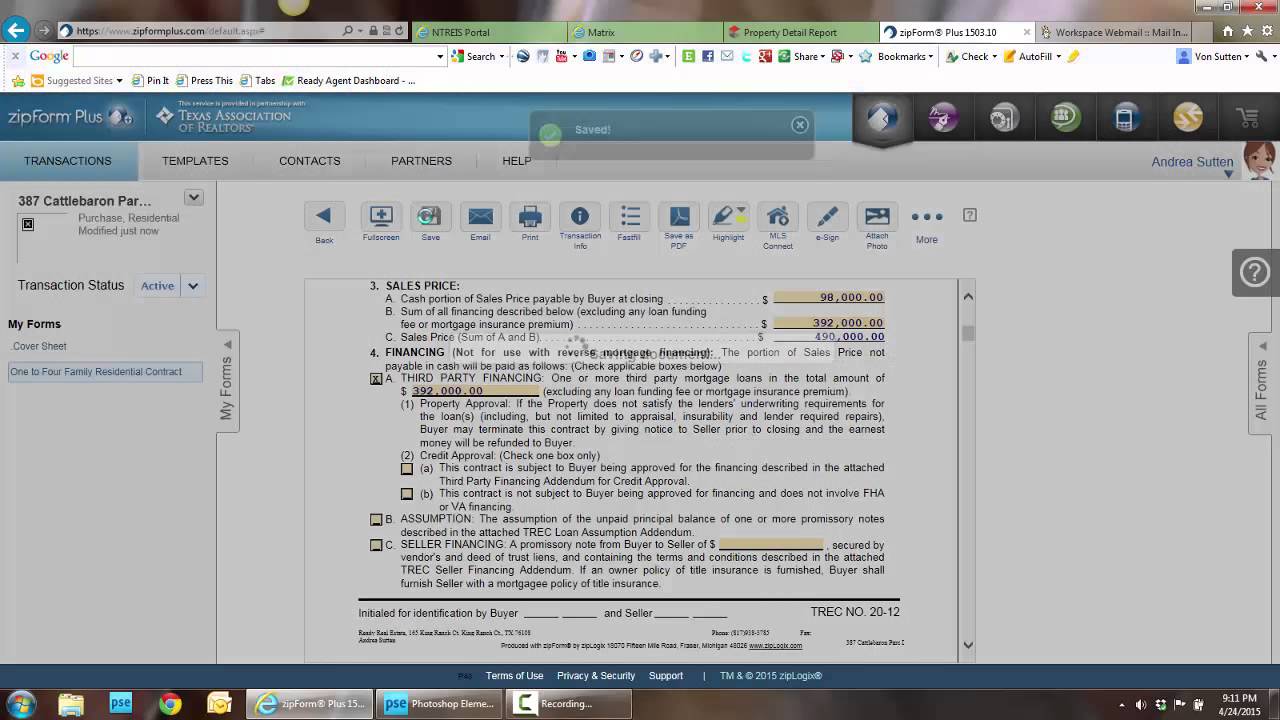
Task: Click the purple round app icon in header
Action: [x=943, y=119]
